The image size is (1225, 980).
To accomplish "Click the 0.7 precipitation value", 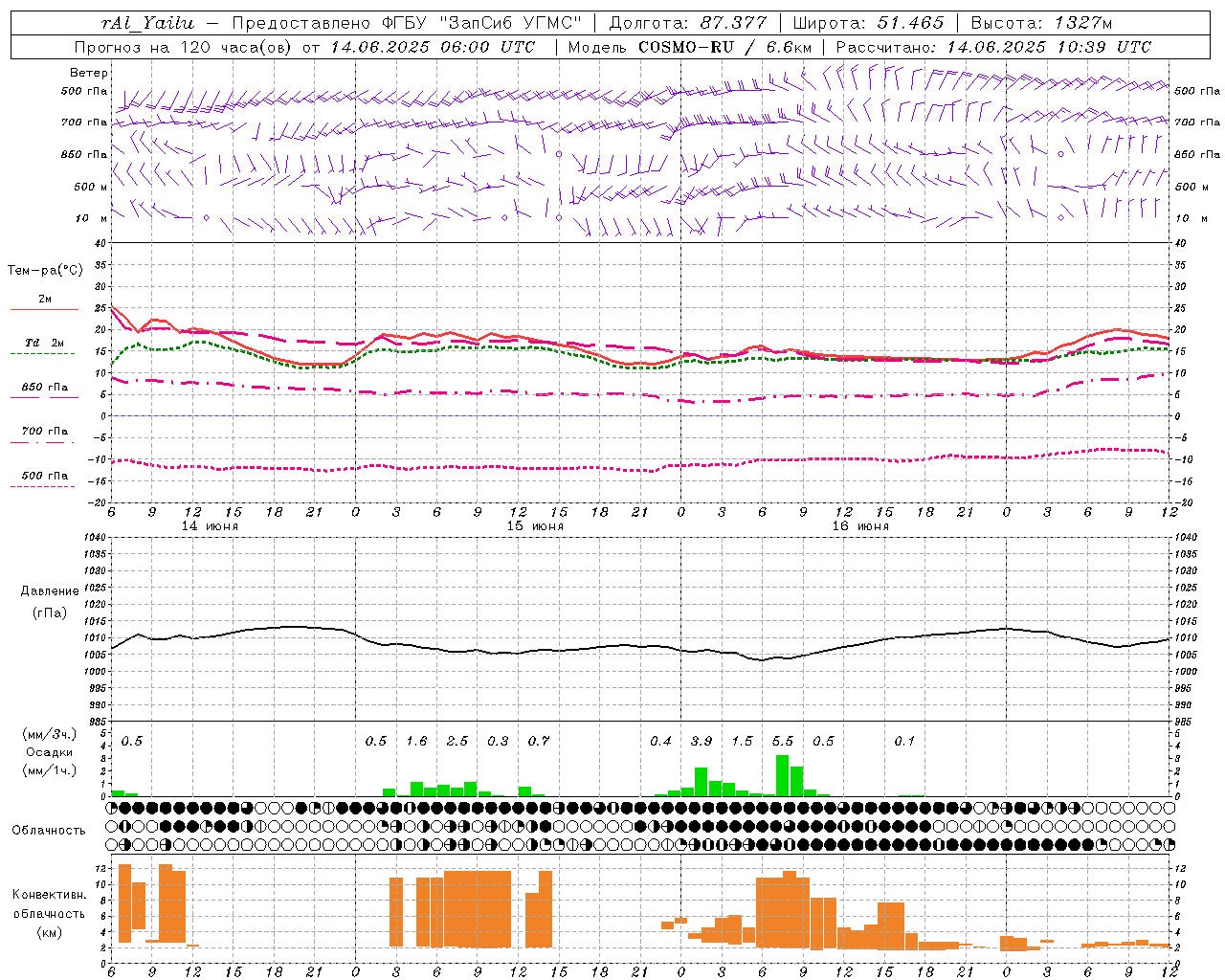I will [539, 742].
